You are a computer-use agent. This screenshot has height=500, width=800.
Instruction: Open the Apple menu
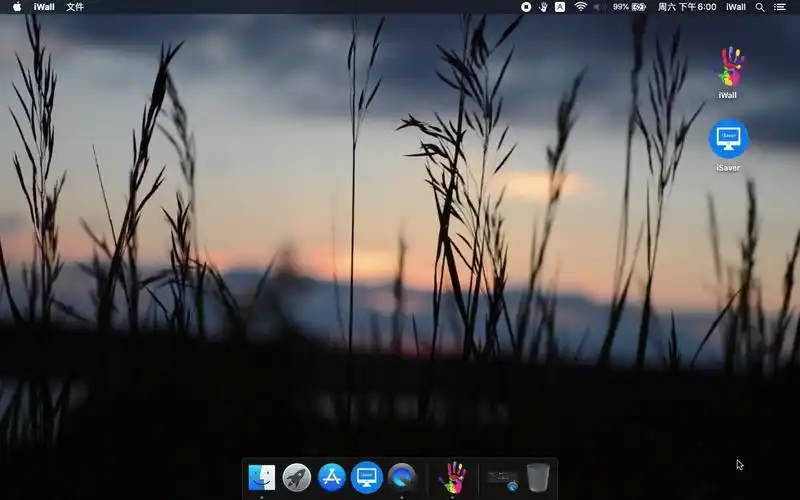[17, 7]
